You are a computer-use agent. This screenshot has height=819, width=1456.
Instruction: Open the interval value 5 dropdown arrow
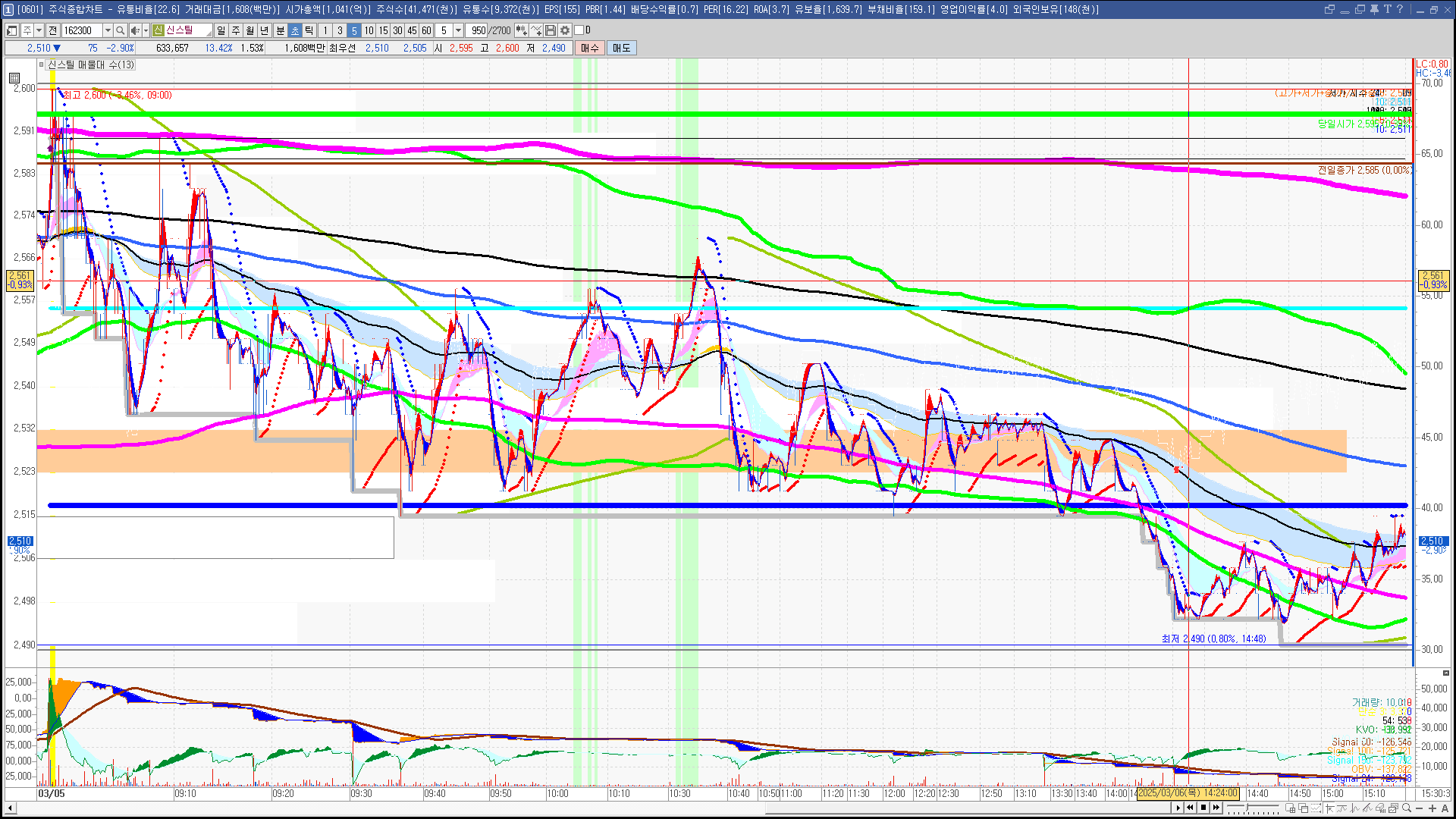tap(458, 30)
